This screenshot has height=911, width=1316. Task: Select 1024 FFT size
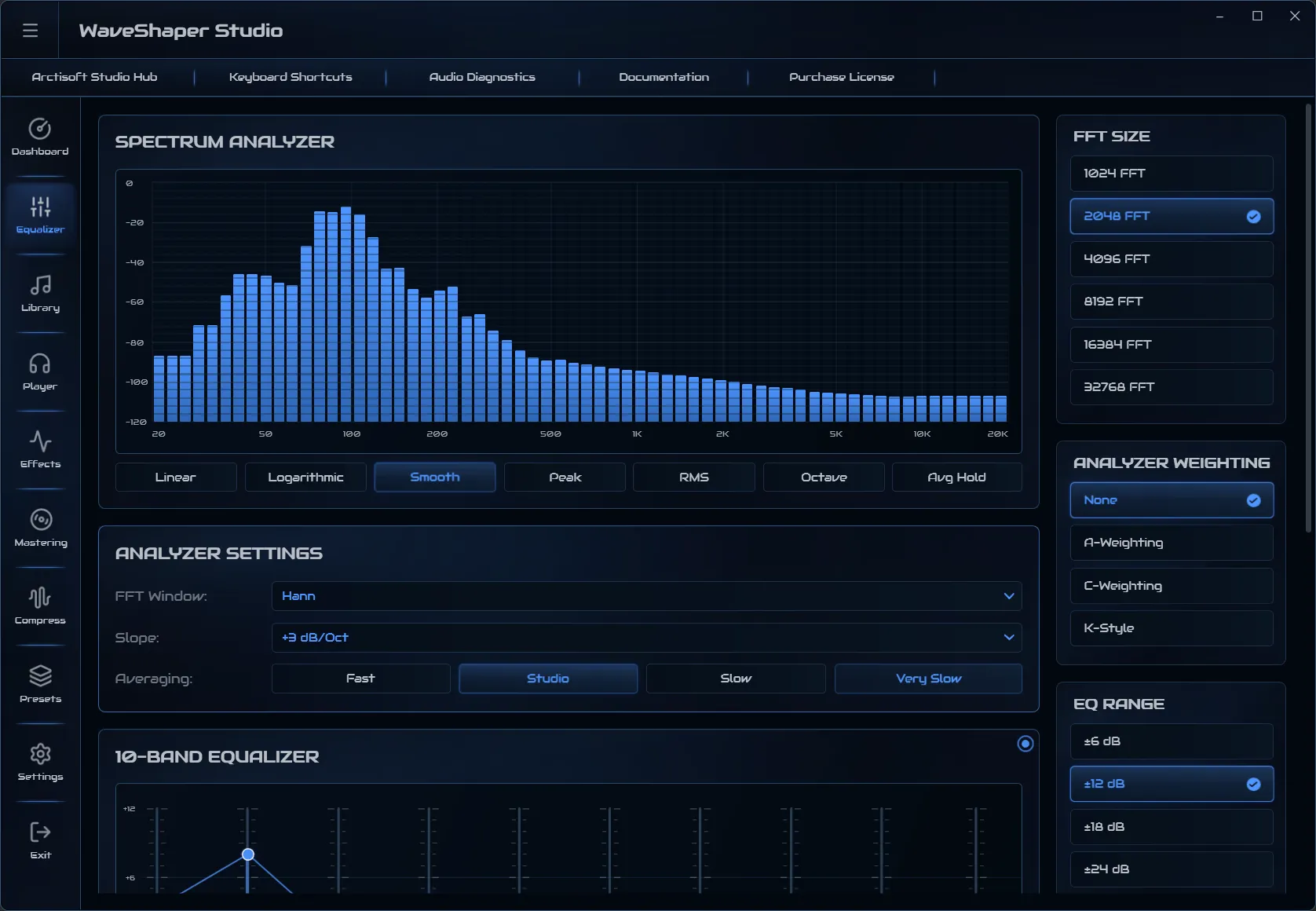point(1172,174)
